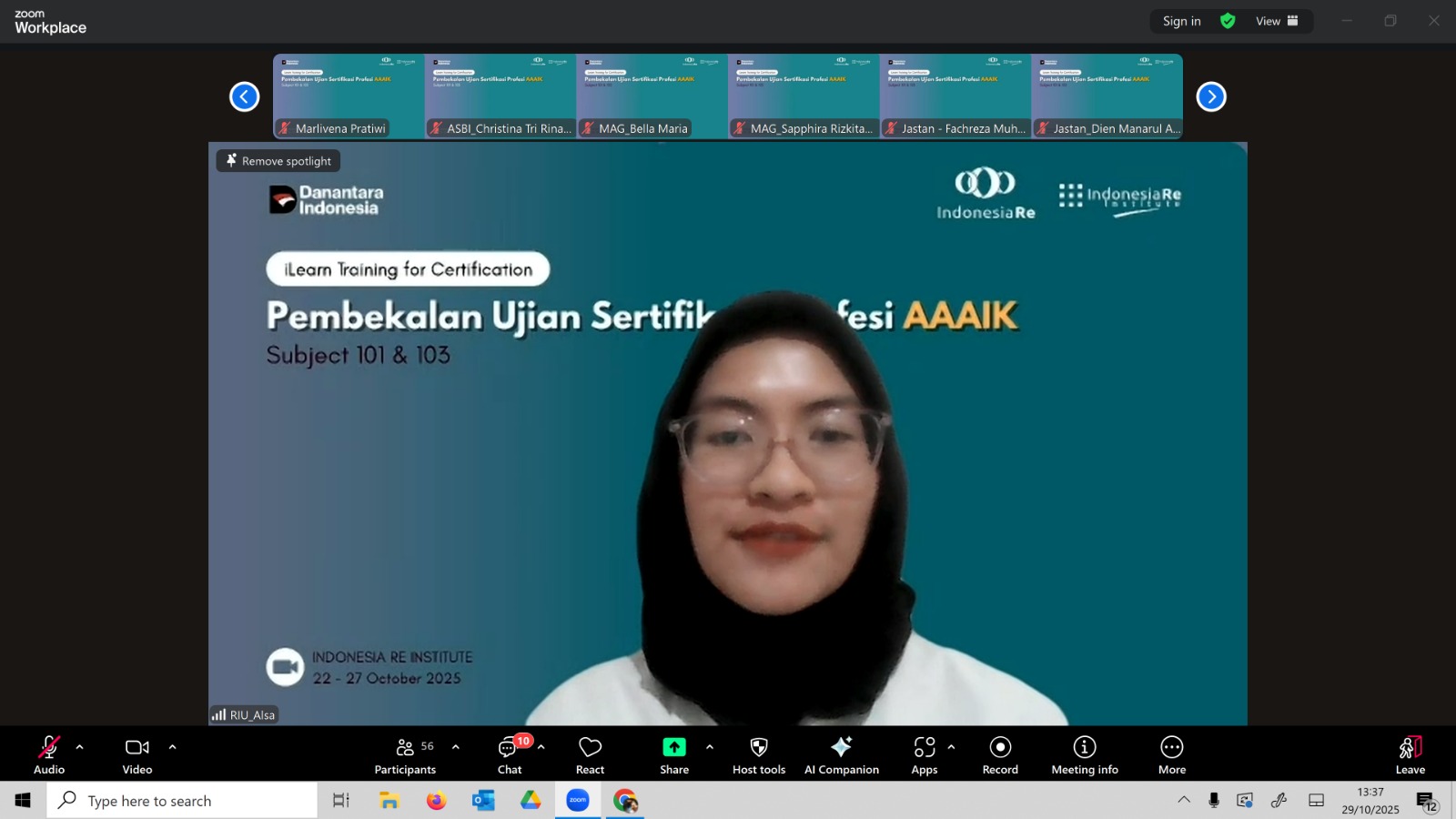This screenshot has height=819, width=1456.
Task: Toggle the Video camera
Action: click(x=137, y=755)
